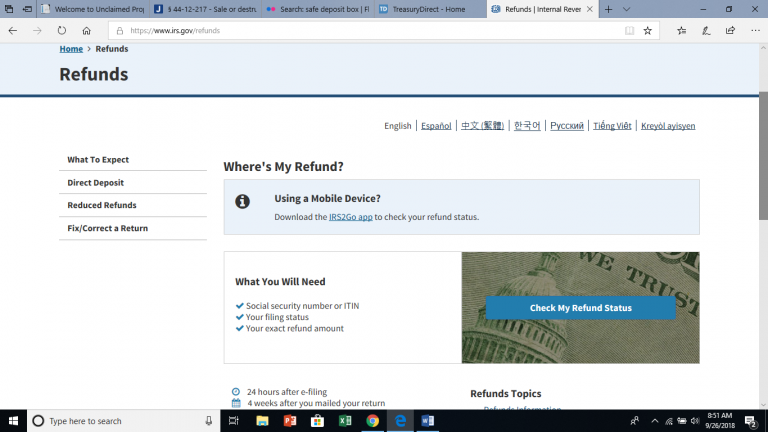Screen dimensions: 768x432
Task: Open new tab with plus icon
Action: pyautogui.click(x=608, y=9)
